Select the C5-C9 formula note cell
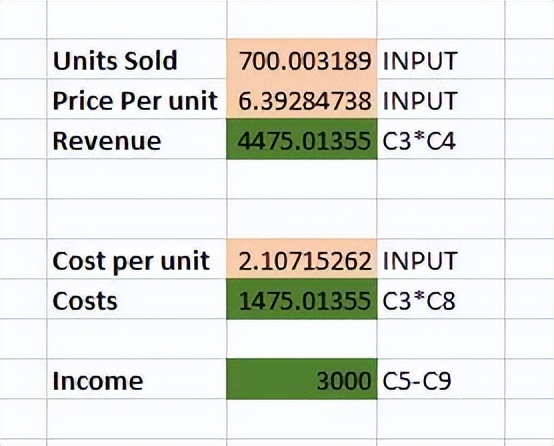This screenshot has height=446, width=554. point(441,379)
